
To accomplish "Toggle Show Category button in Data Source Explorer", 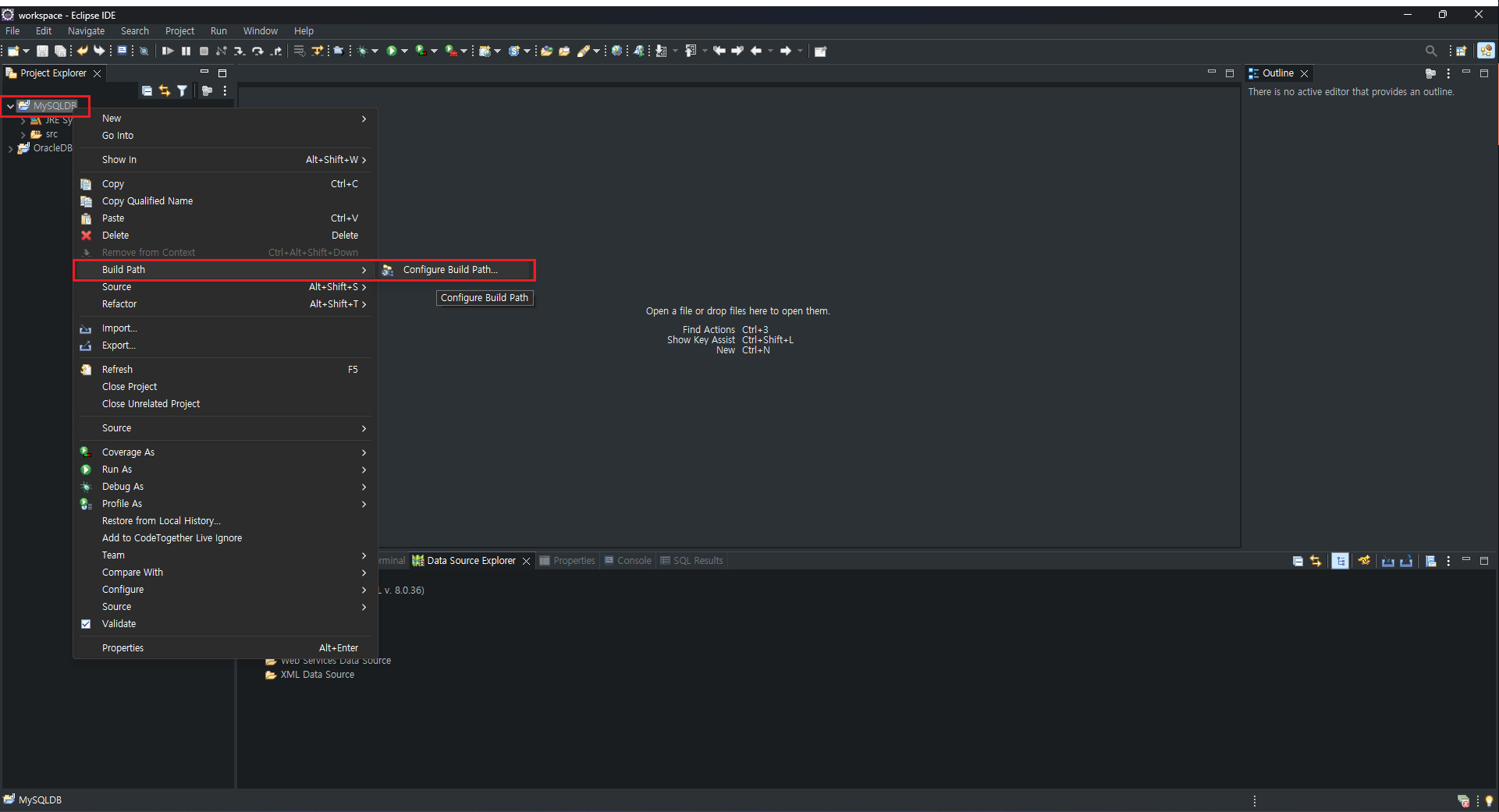I will (1340, 561).
